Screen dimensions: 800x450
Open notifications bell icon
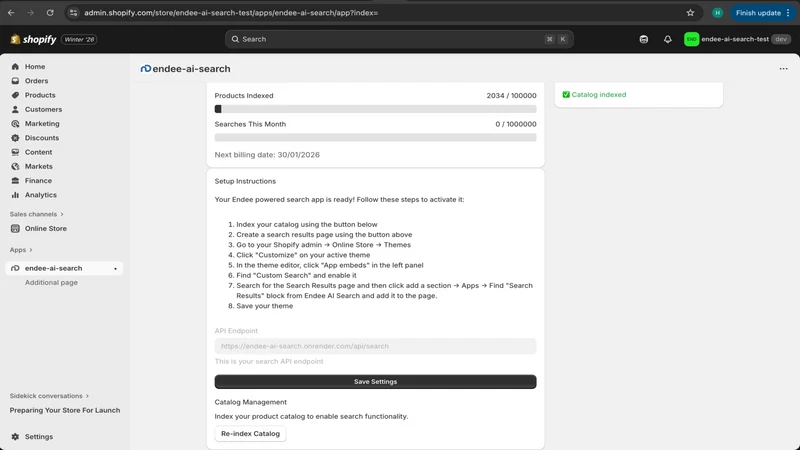click(x=667, y=39)
